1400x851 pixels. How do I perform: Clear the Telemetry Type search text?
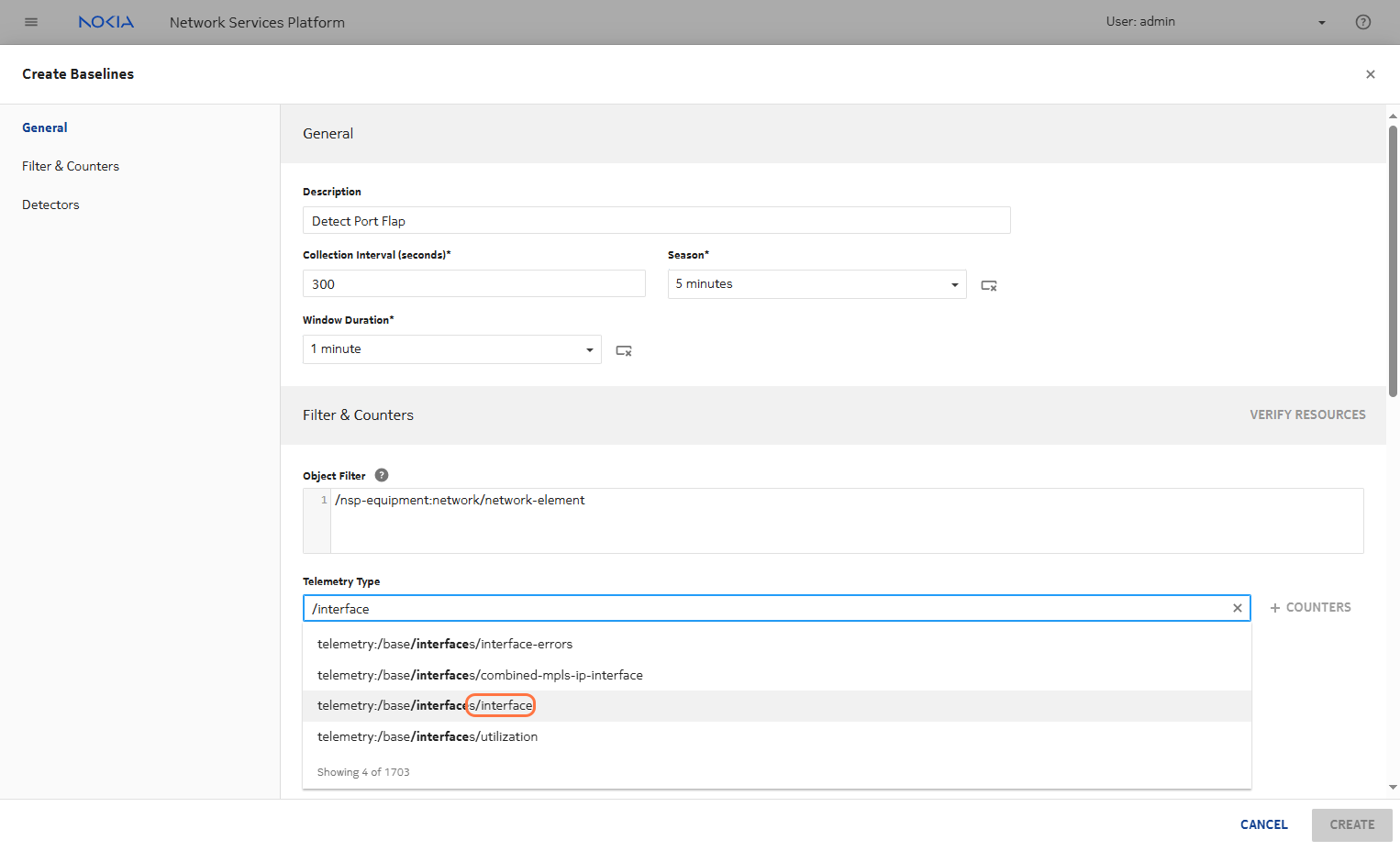click(1237, 608)
